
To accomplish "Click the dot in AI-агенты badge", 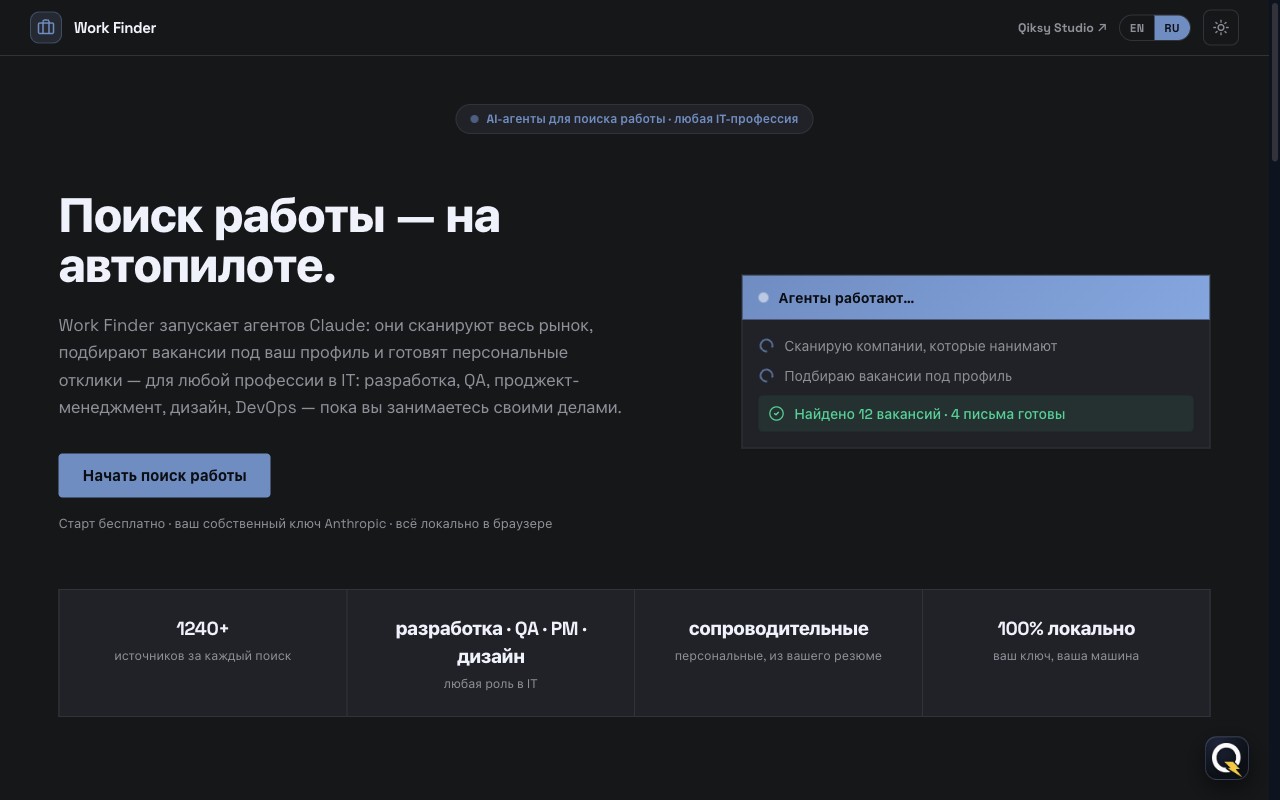I will tap(475, 119).
